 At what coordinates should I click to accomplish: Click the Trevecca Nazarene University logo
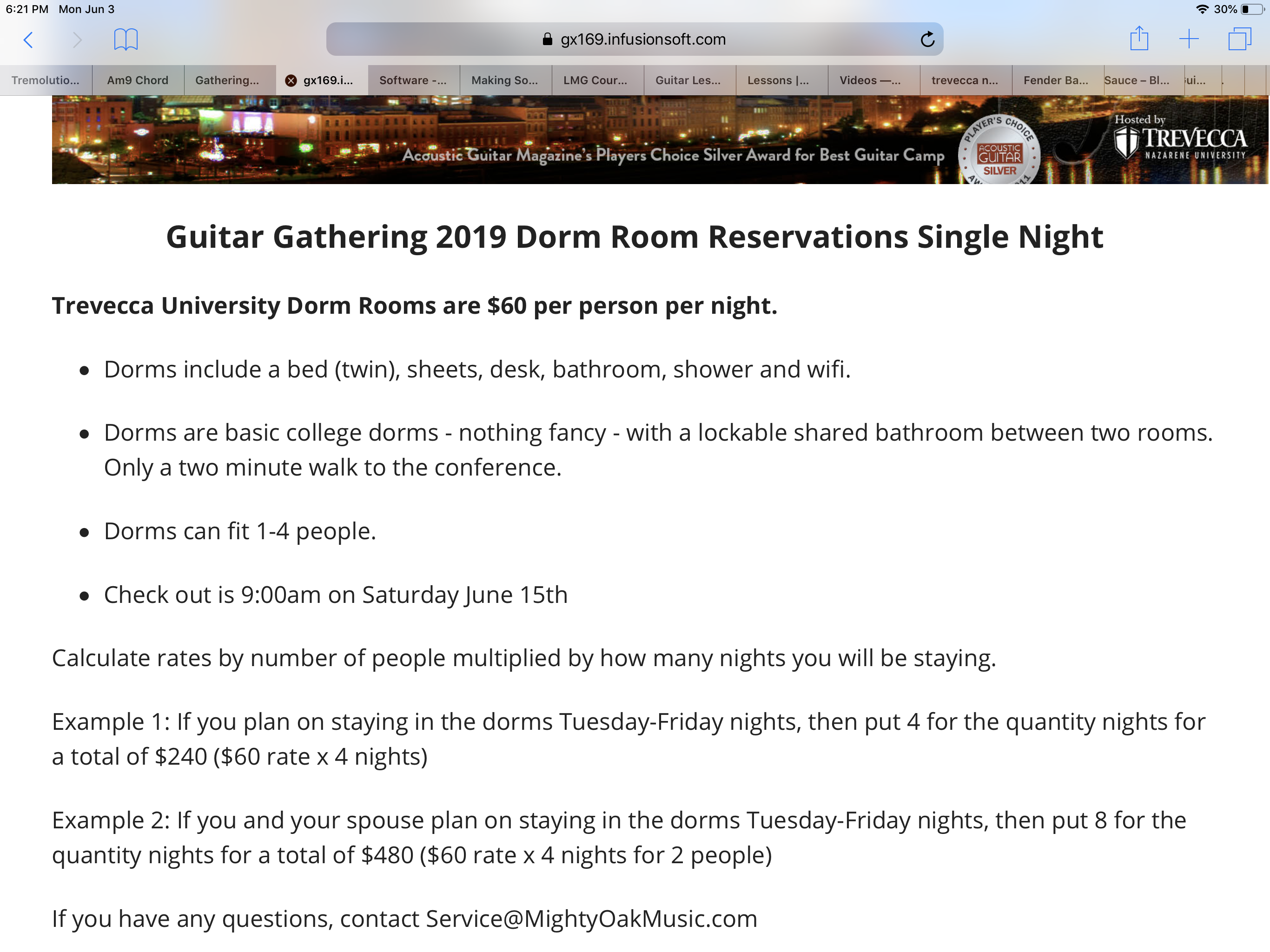1180,139
